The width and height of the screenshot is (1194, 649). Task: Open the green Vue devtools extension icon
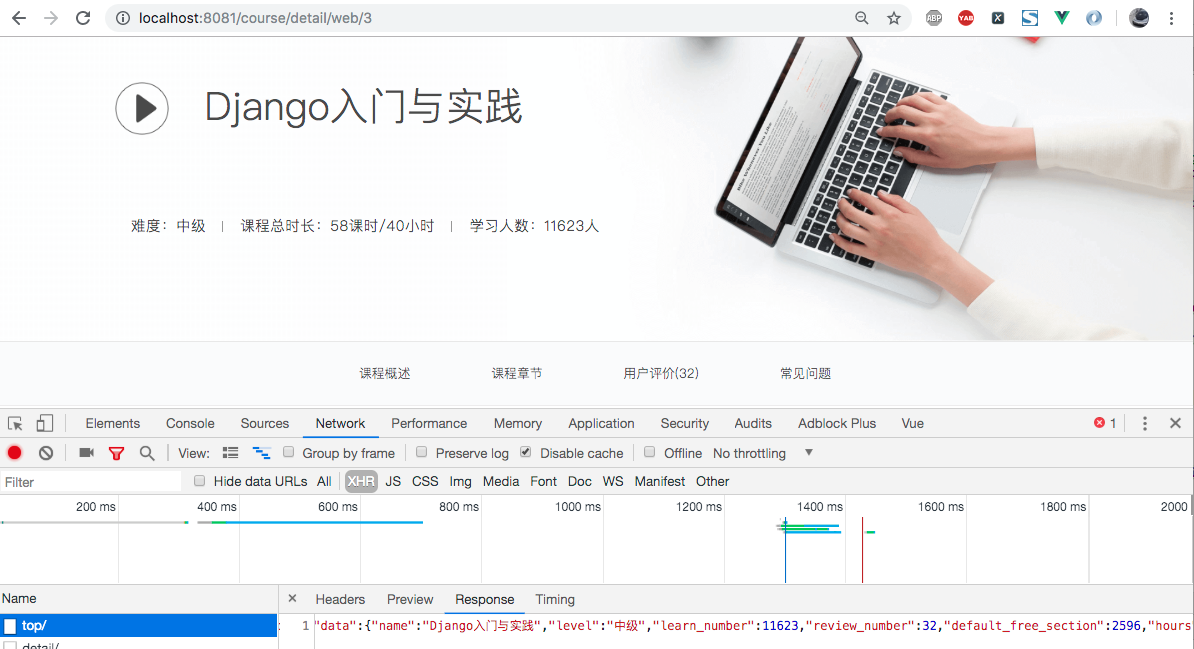pyautogui.click(x=1062, y=18)
